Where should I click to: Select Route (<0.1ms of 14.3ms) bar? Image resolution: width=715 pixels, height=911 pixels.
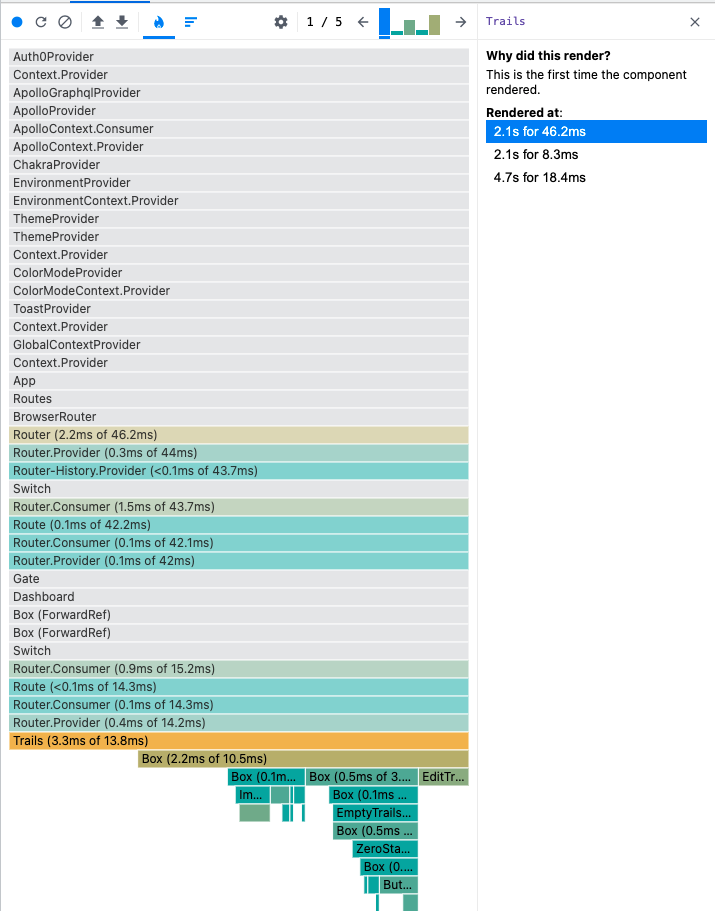(239, 687)
